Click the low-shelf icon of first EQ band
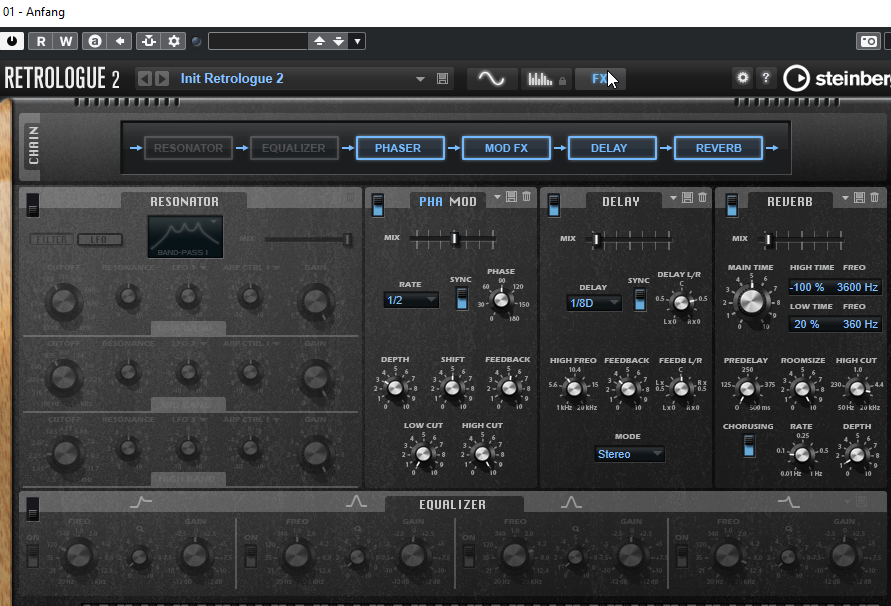 point(141,502)
